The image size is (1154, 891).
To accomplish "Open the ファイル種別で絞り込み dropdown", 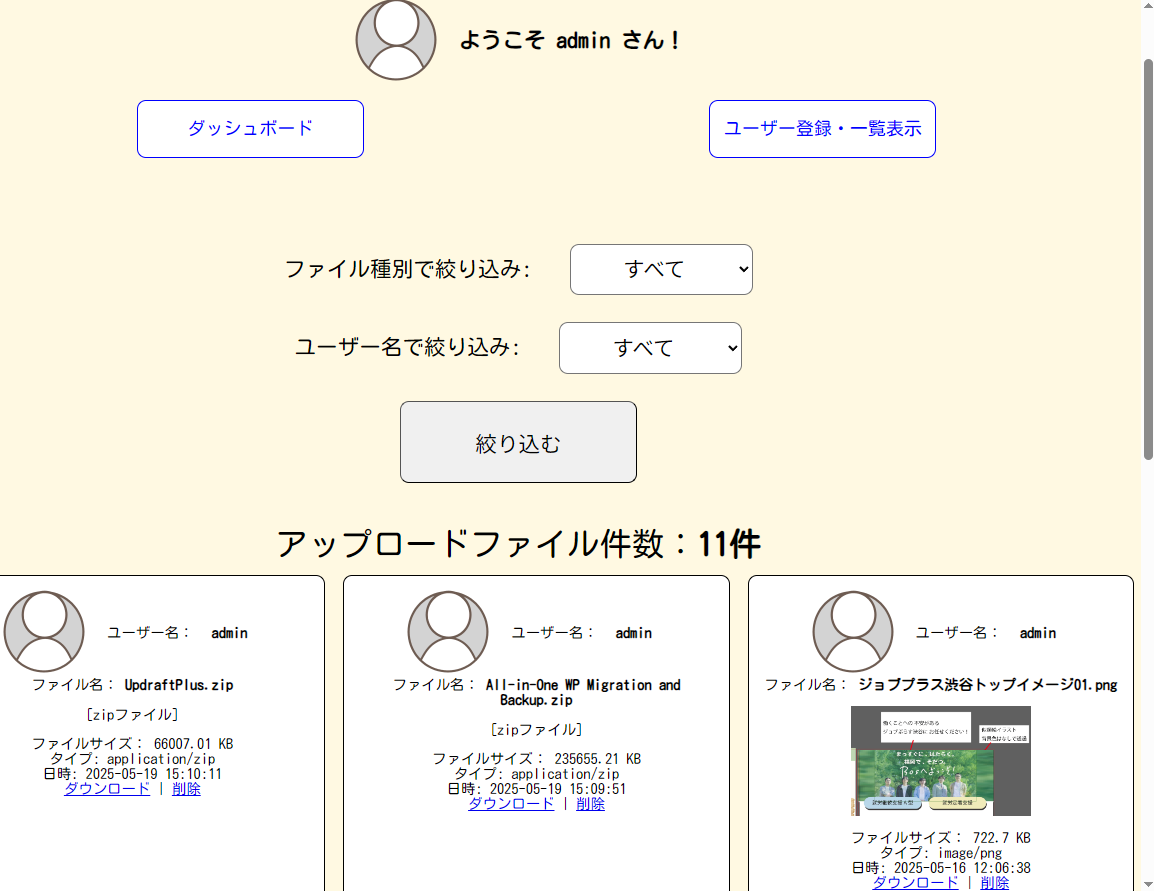I will click(x=661, y=269).
